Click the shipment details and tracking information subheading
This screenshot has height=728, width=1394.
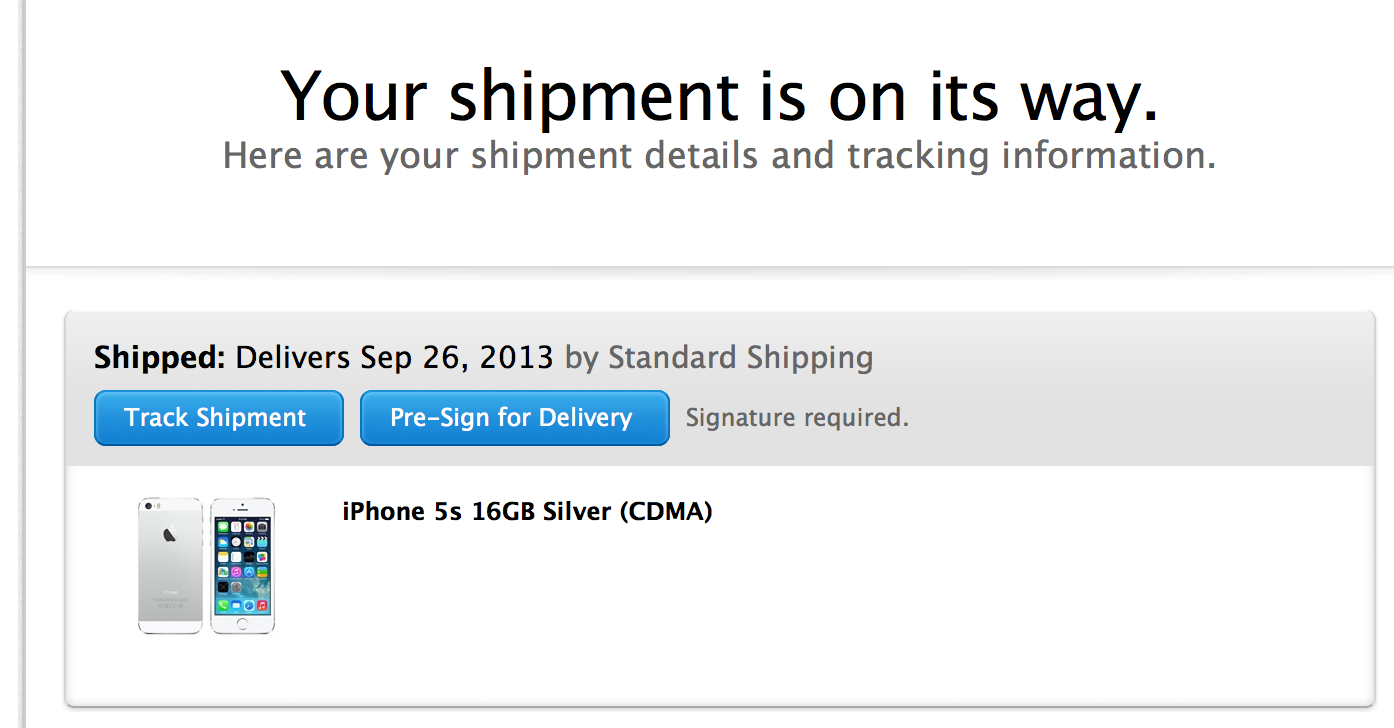[719, 156]
